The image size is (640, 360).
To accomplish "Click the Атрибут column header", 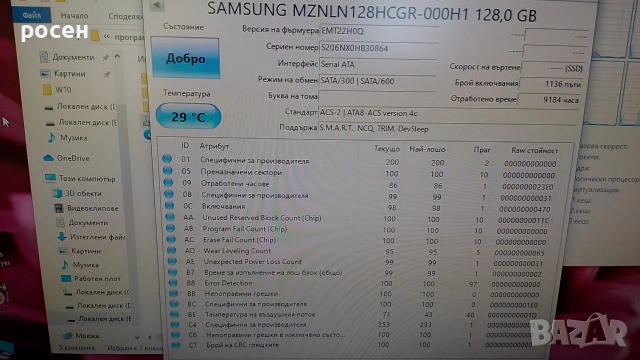I will coord(214,146).
